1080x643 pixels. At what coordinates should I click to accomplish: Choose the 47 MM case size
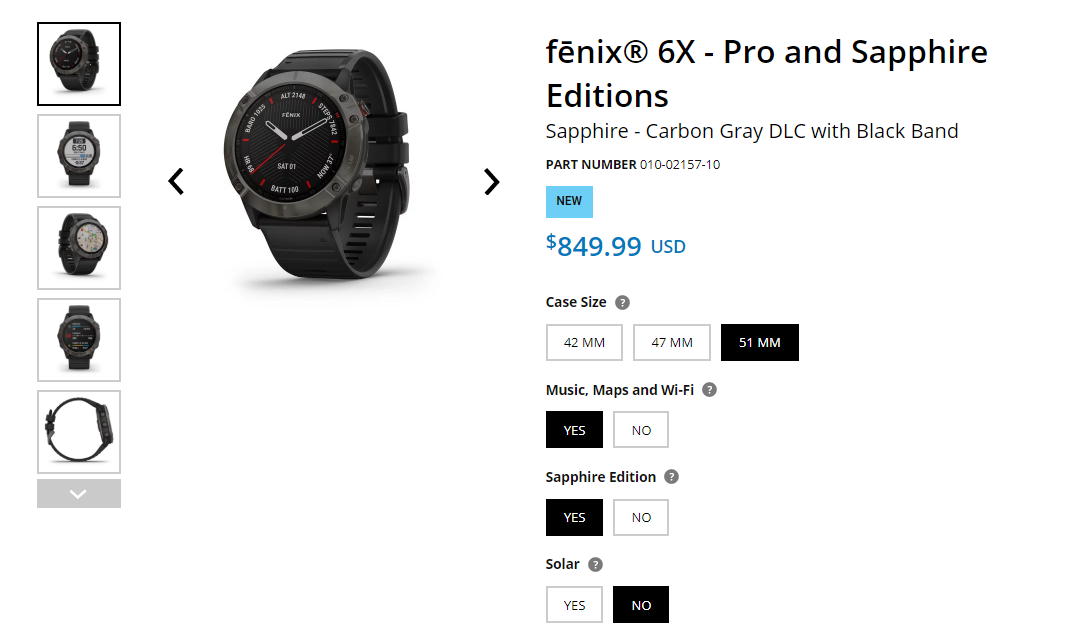tap(672, 342)
